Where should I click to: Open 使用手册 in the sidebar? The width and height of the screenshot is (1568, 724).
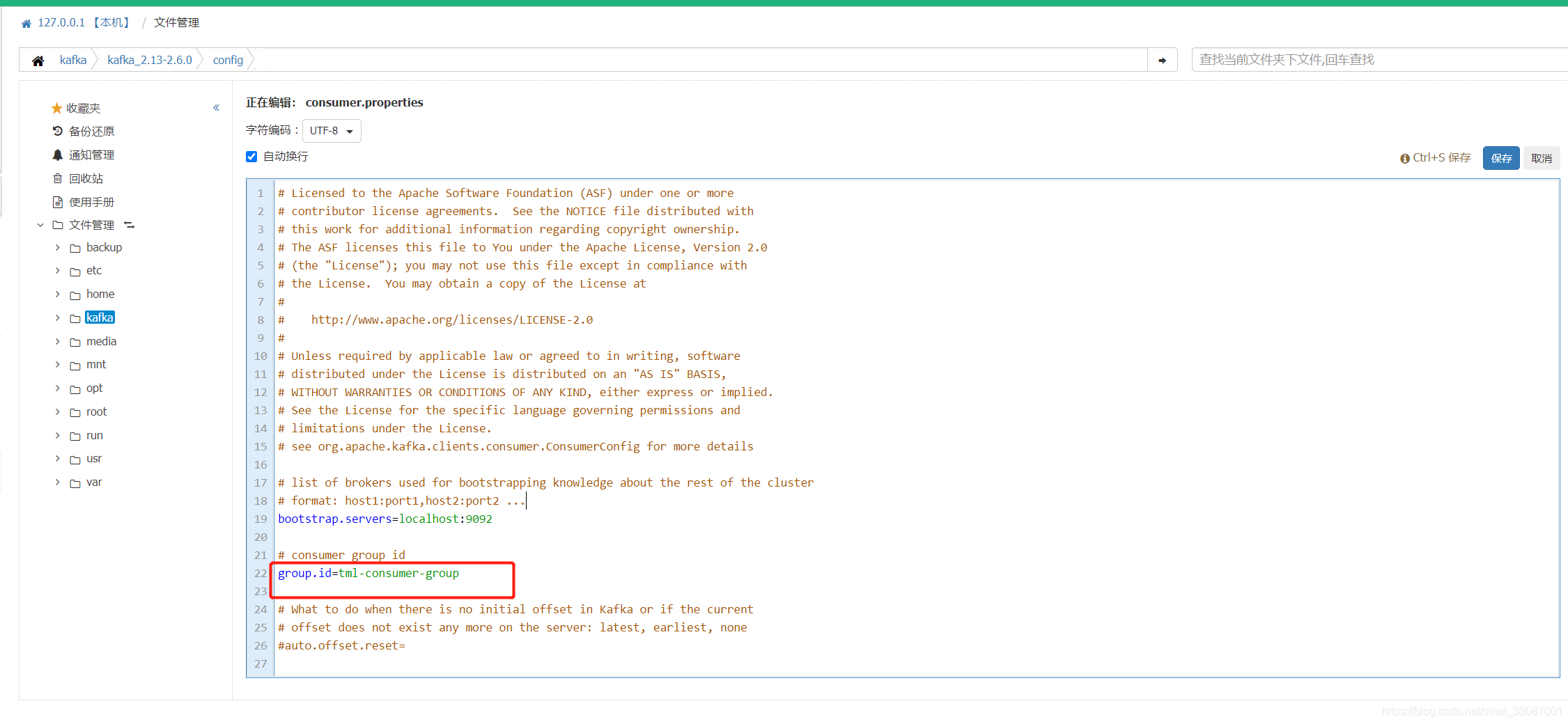point(92,202)
